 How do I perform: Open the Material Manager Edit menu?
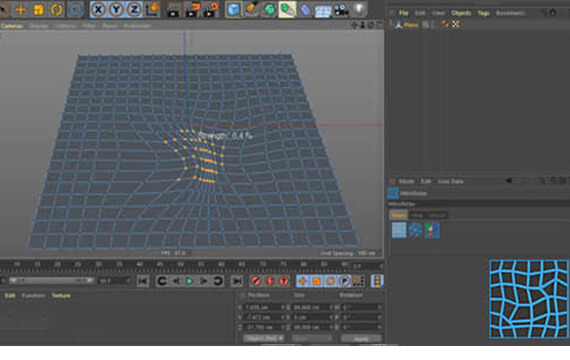[x=10, y=296]
